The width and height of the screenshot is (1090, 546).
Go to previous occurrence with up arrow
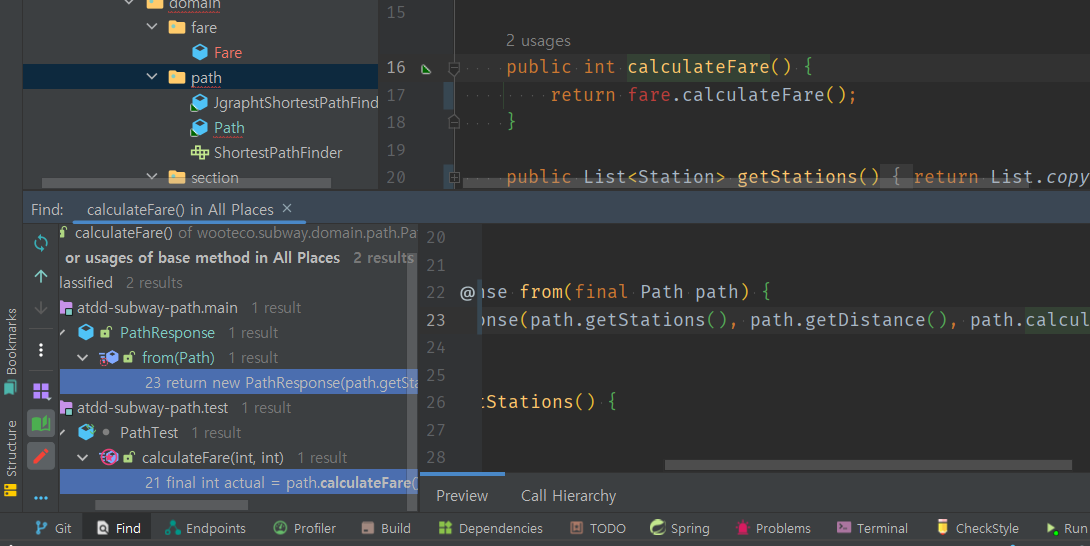(x=41, y=276)
